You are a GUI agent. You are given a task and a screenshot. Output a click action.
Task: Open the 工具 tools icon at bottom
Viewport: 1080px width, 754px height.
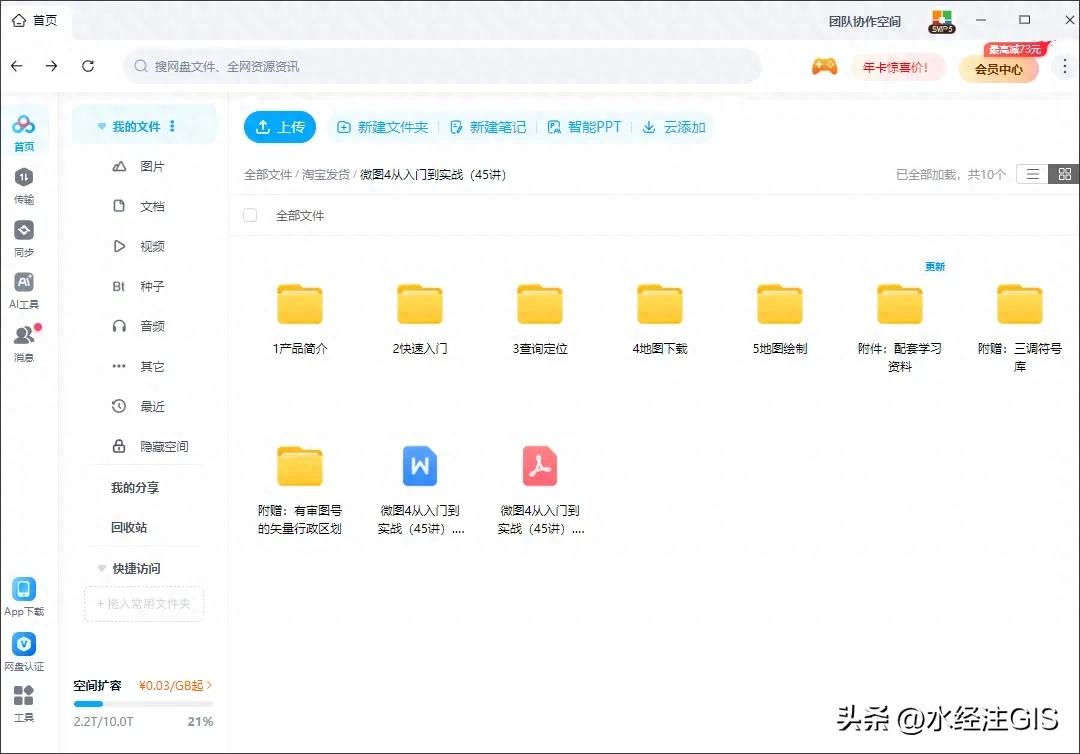(23, 696)
